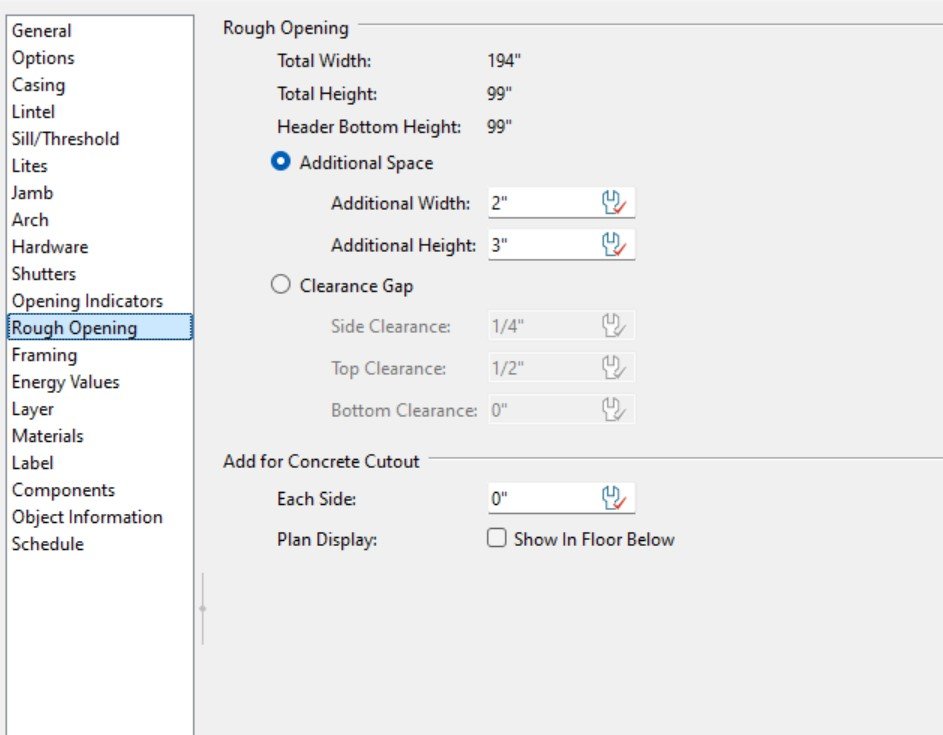This screenshot has height=735, width=943.
Task: Switch to the Casing panel
Action: tap(38, 85)
